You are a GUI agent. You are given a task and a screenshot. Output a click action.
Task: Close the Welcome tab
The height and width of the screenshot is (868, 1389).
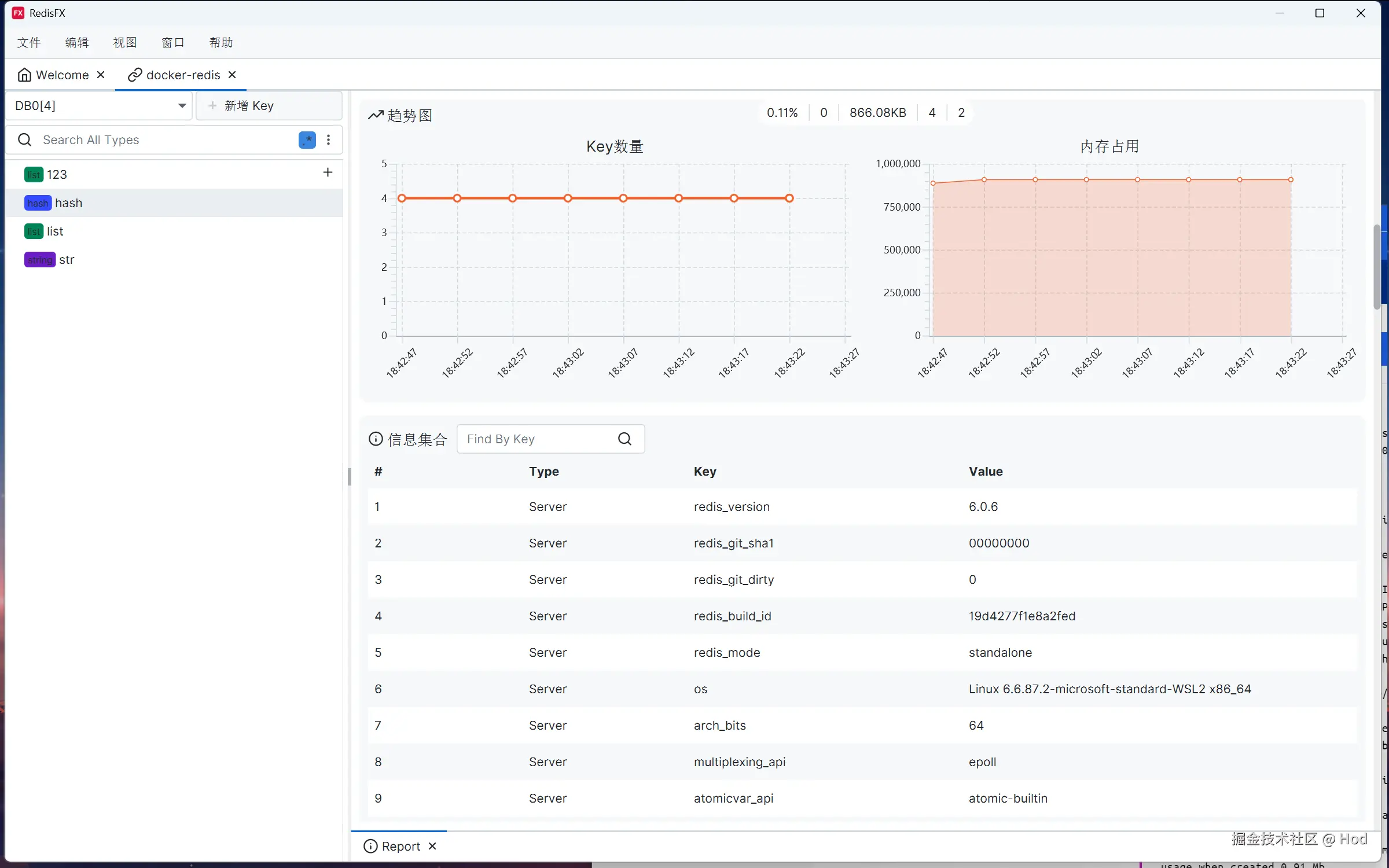pyautogui.click(x=101, y=75)
